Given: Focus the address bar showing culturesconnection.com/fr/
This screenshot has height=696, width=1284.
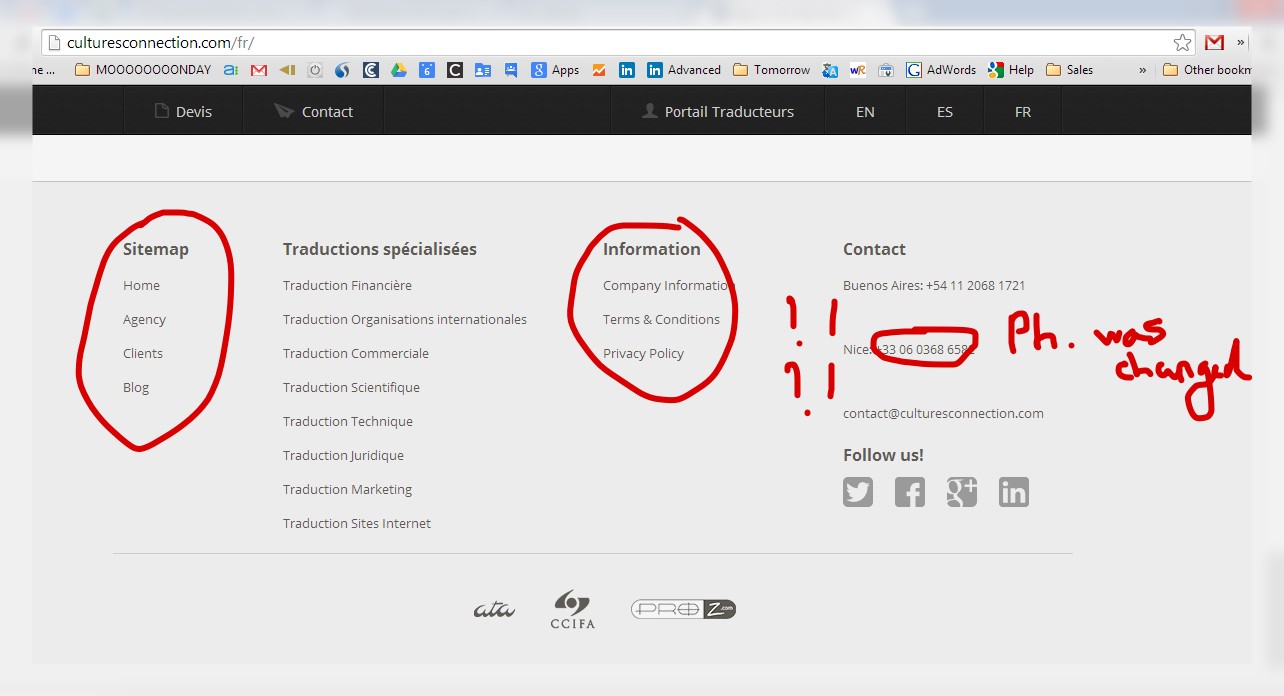Looking at the screenshot, I should coord(600,43).
